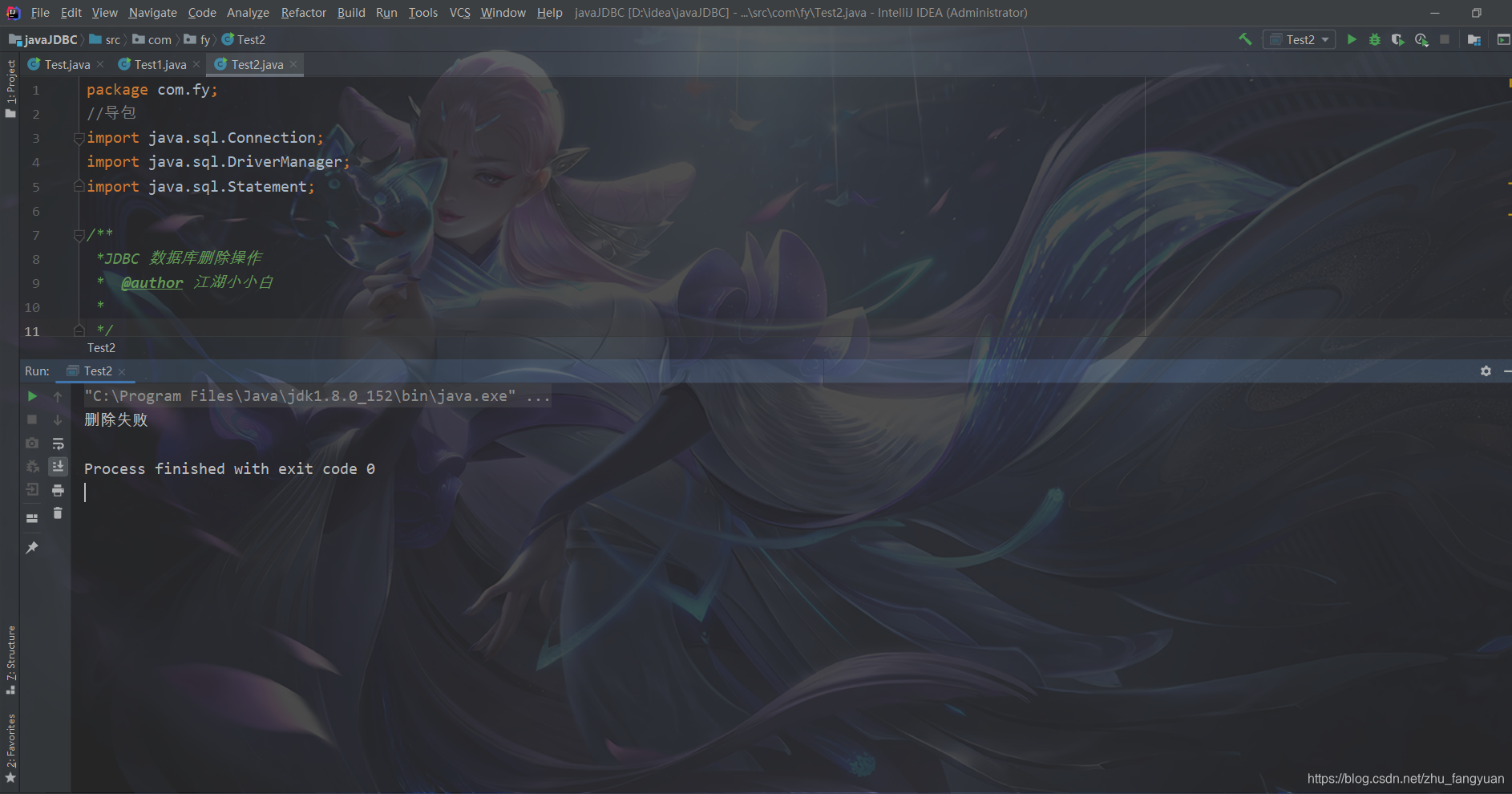Click the java.exe command line in console
Viewport: 1512px width, 794px height.
[x=317, y=396]
